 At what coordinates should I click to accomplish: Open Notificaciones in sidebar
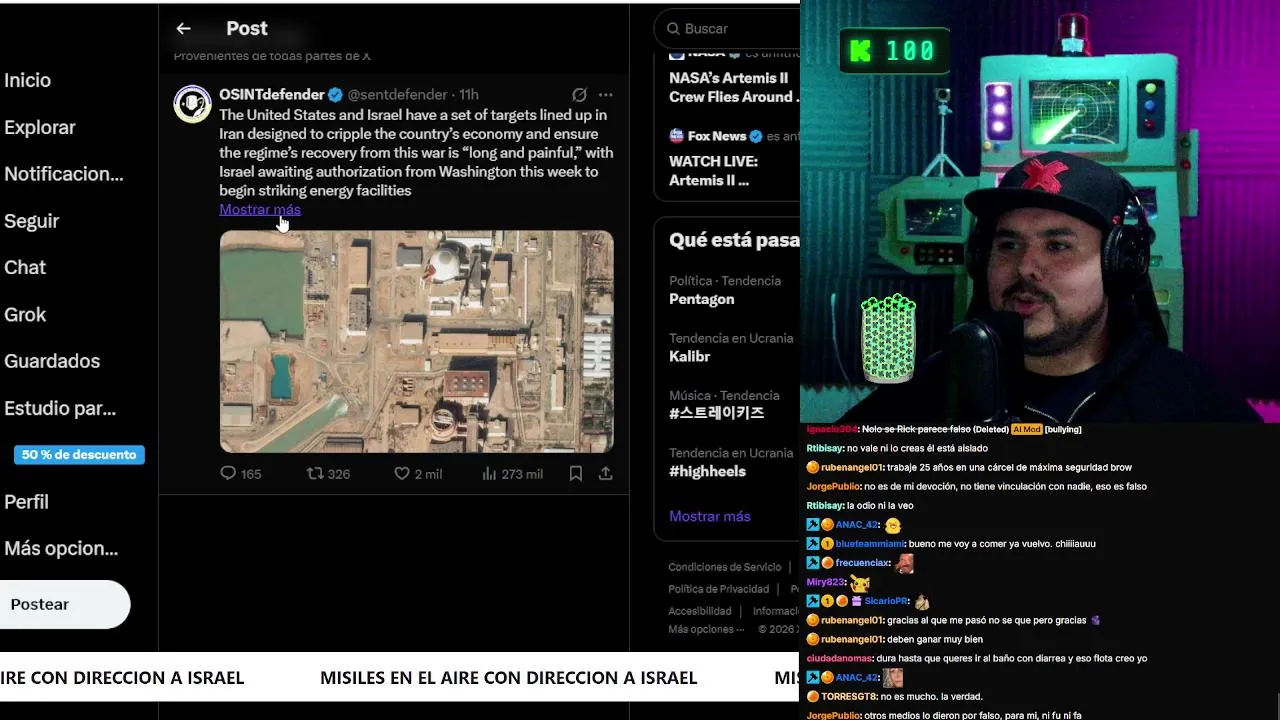[x=64, y=174]
